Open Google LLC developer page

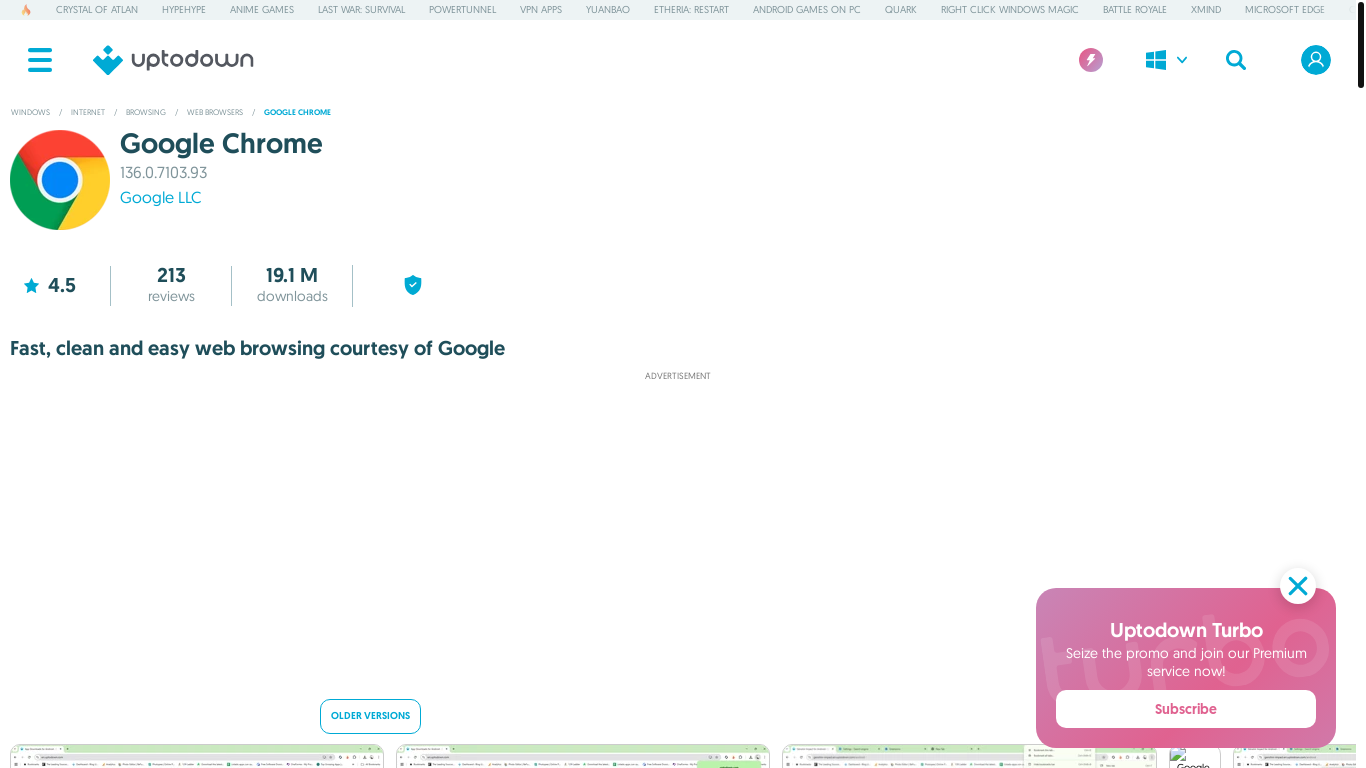[160, 198]
